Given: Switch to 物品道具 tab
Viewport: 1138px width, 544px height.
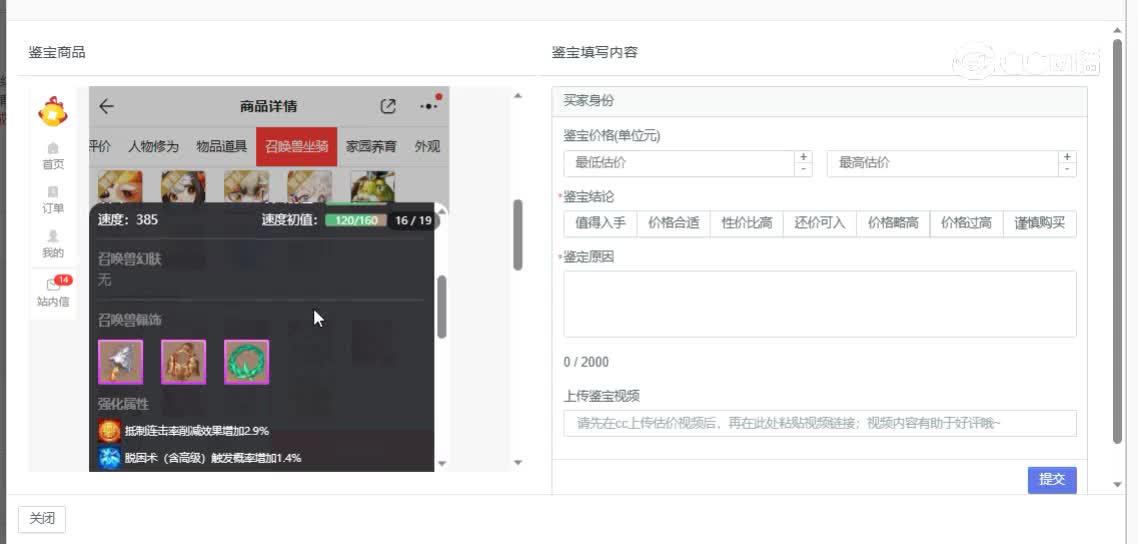Looking at the screenshot, I should [221, 147].
